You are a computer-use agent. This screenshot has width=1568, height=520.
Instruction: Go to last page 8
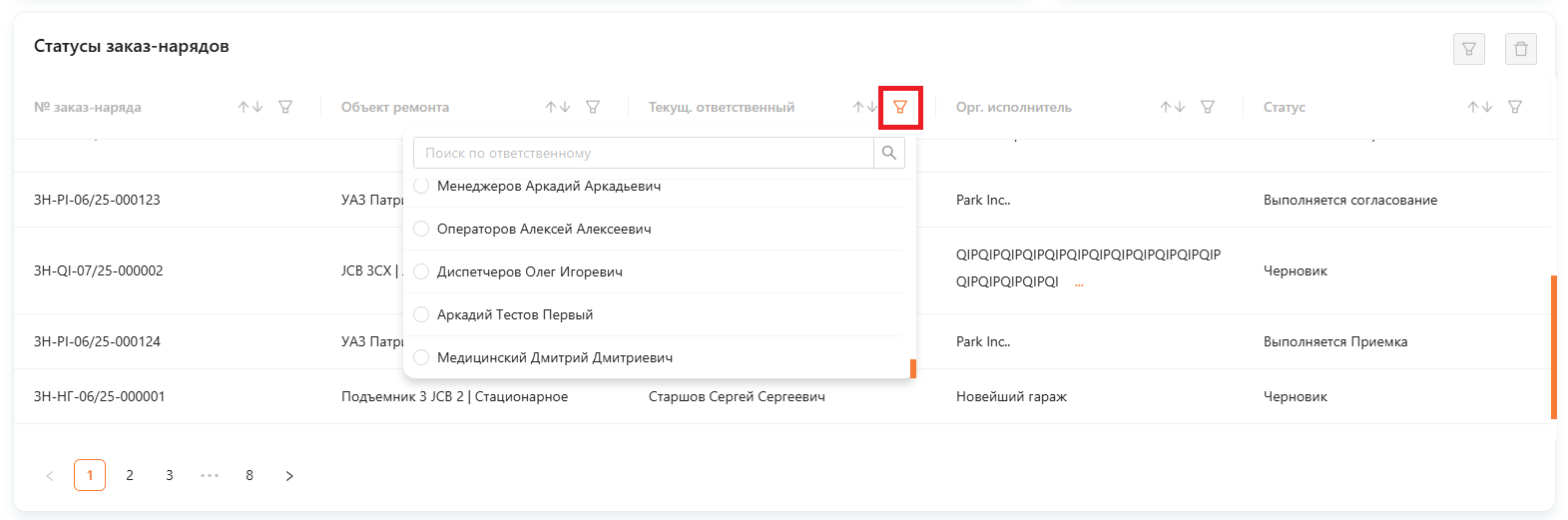tap(250, 475)
